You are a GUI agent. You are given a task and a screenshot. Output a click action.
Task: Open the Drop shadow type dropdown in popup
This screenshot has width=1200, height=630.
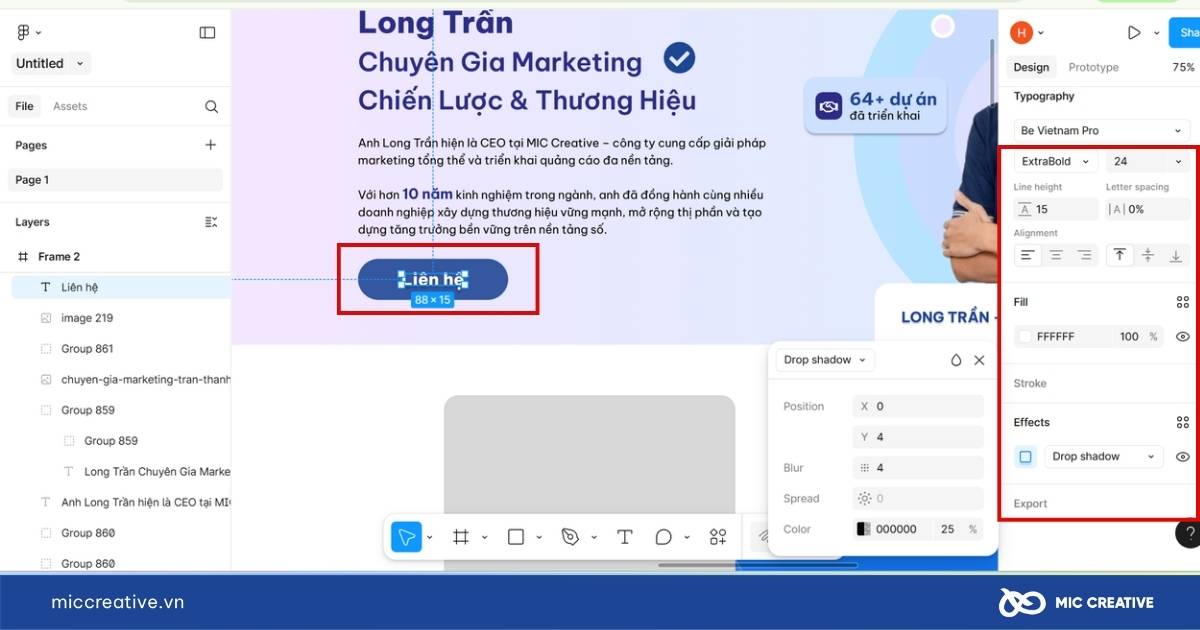[824, 360]
